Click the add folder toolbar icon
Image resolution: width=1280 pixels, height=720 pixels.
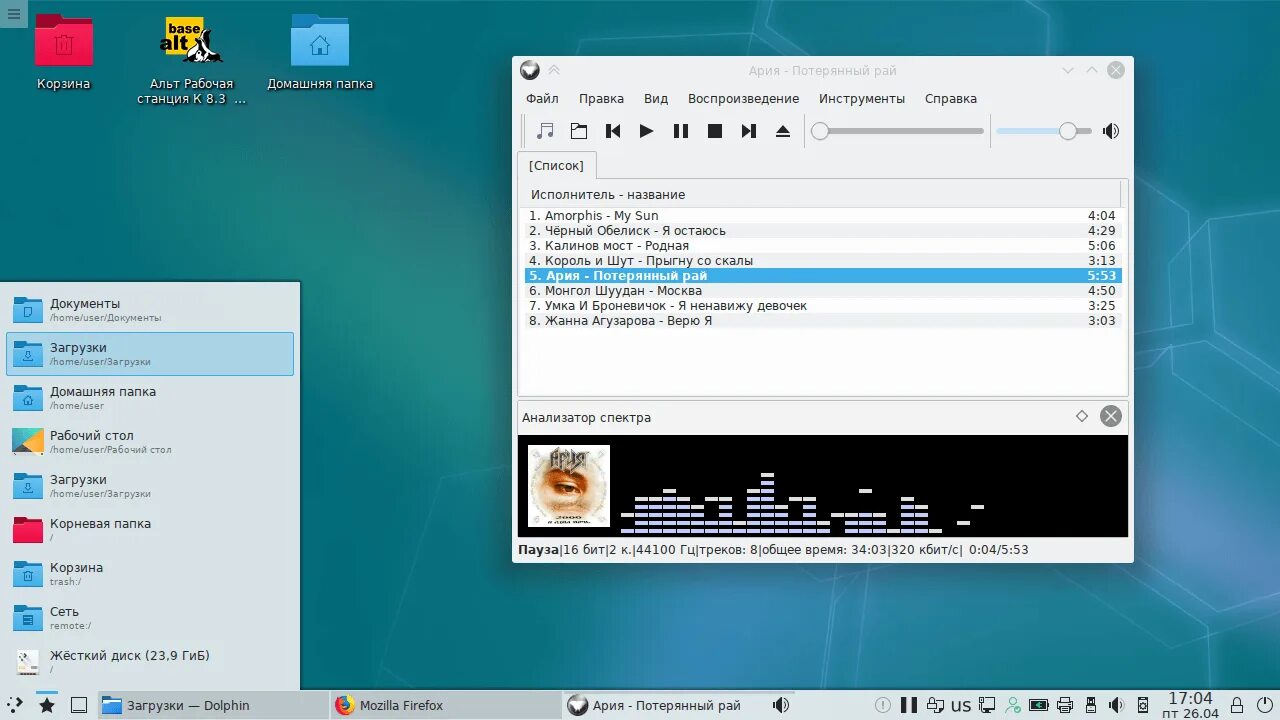[579, 131]
